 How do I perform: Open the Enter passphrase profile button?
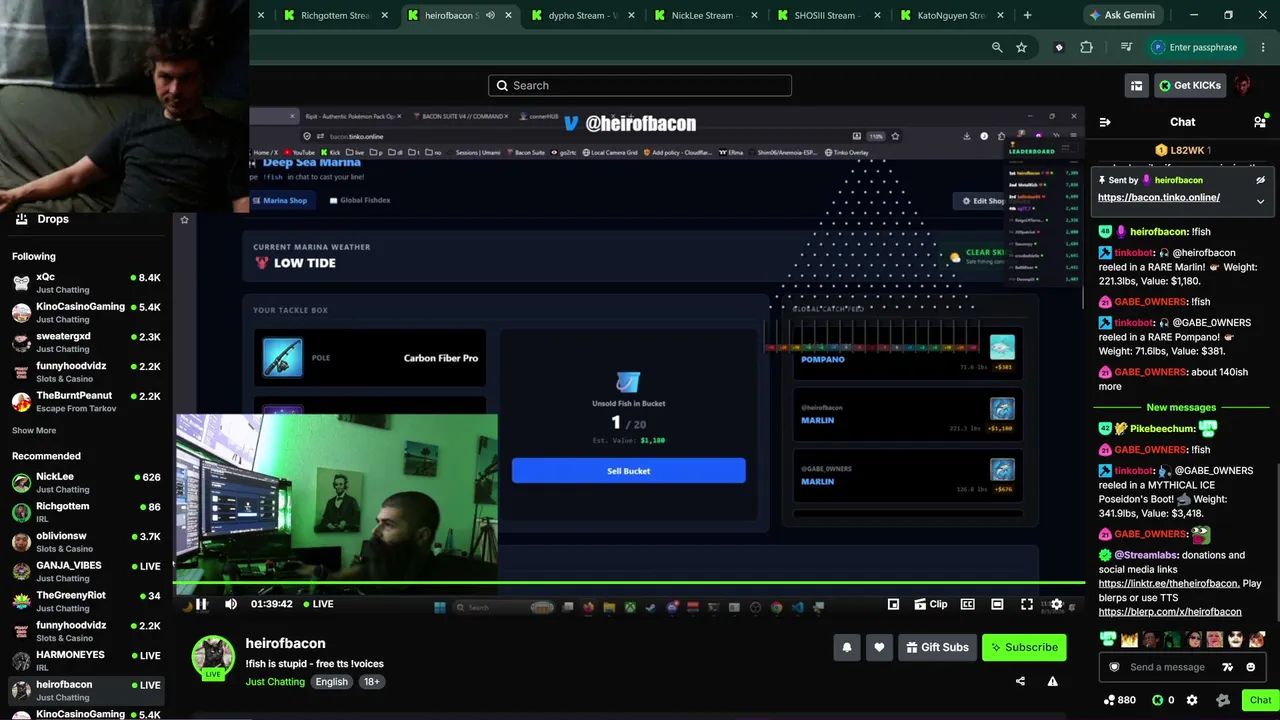(x=1194, y=47)
